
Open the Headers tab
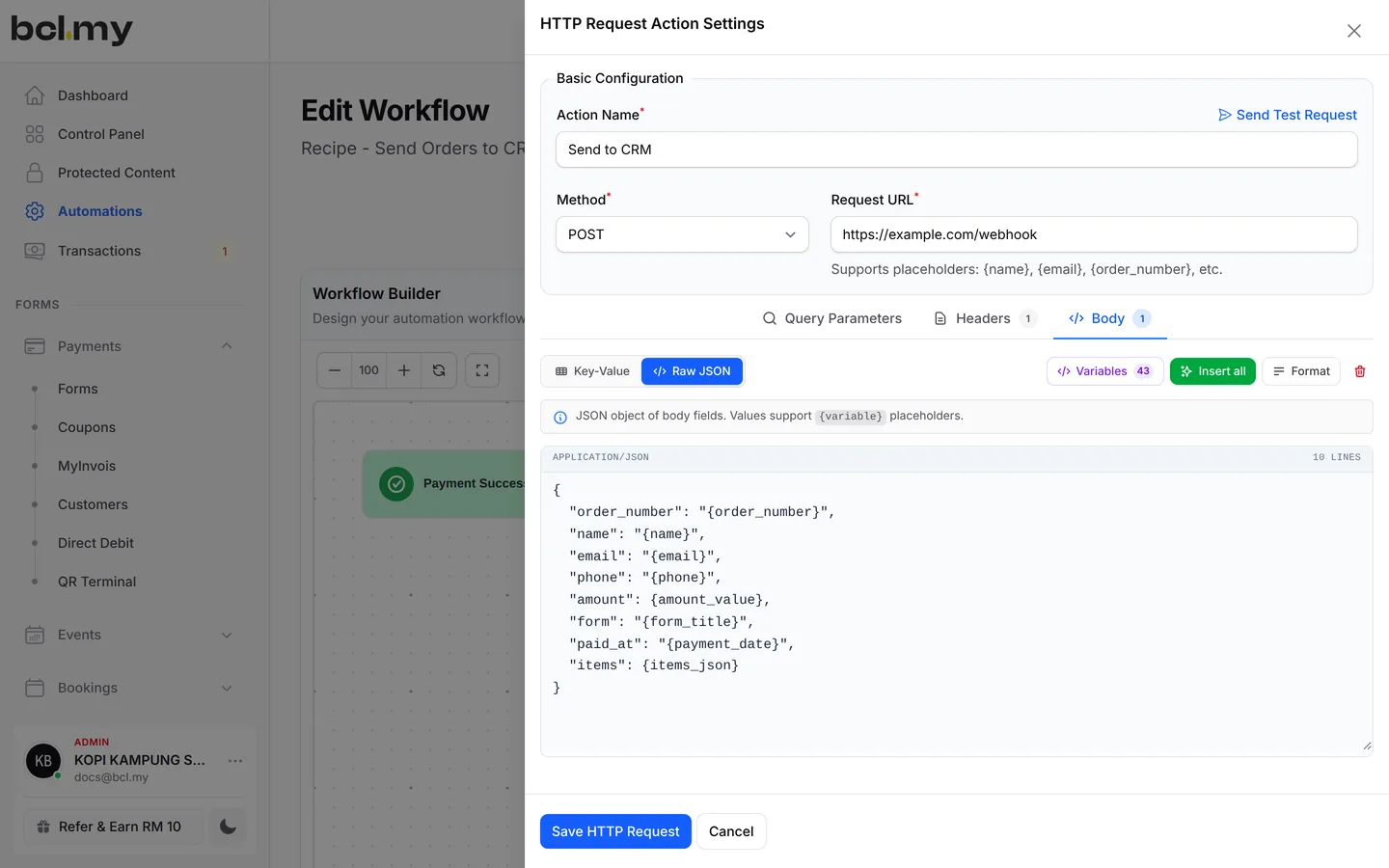coord(985,318)
